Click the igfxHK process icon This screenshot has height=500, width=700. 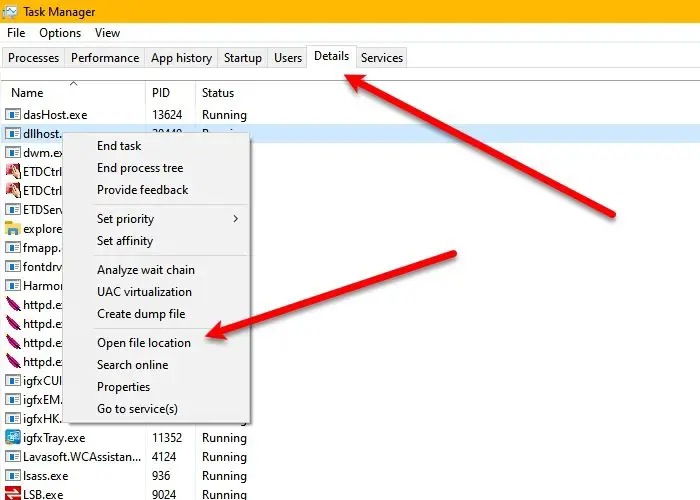point(13,419)
